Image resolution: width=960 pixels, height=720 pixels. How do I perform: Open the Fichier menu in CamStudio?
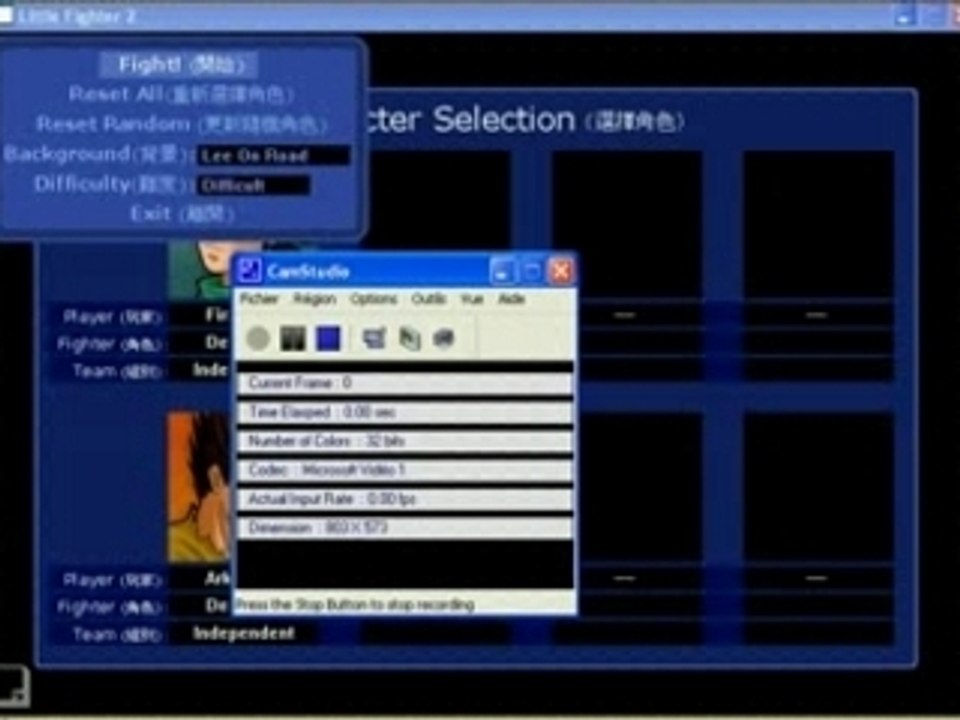[x=259, y=299]
